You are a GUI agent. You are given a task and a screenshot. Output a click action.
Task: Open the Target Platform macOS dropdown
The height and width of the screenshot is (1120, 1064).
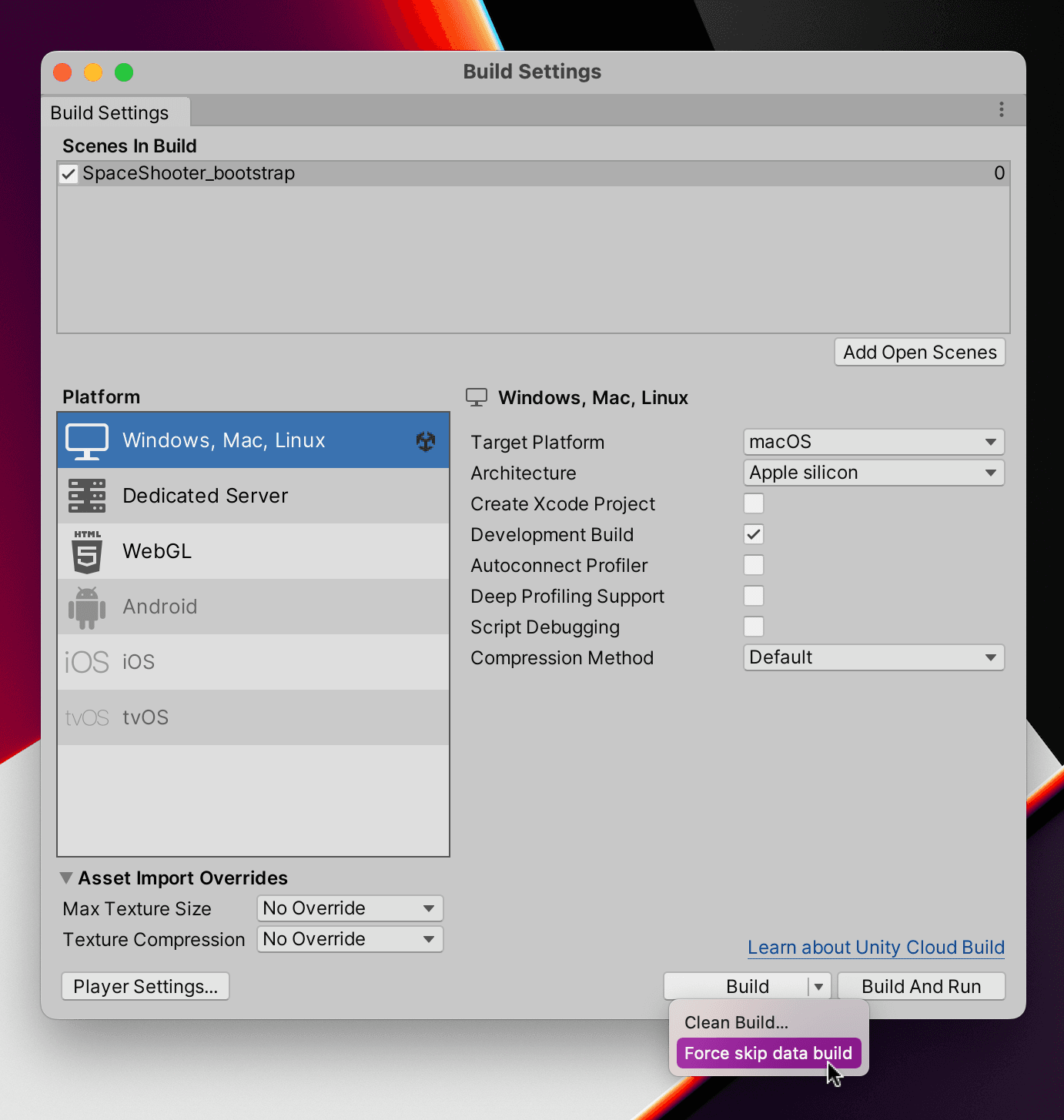coord(874,442)
